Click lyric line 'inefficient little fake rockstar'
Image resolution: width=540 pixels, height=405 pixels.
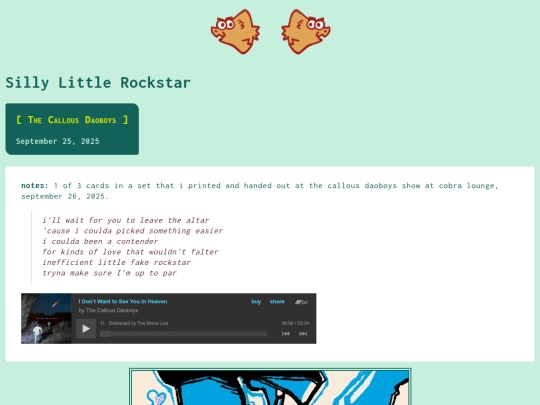(116, 262)
